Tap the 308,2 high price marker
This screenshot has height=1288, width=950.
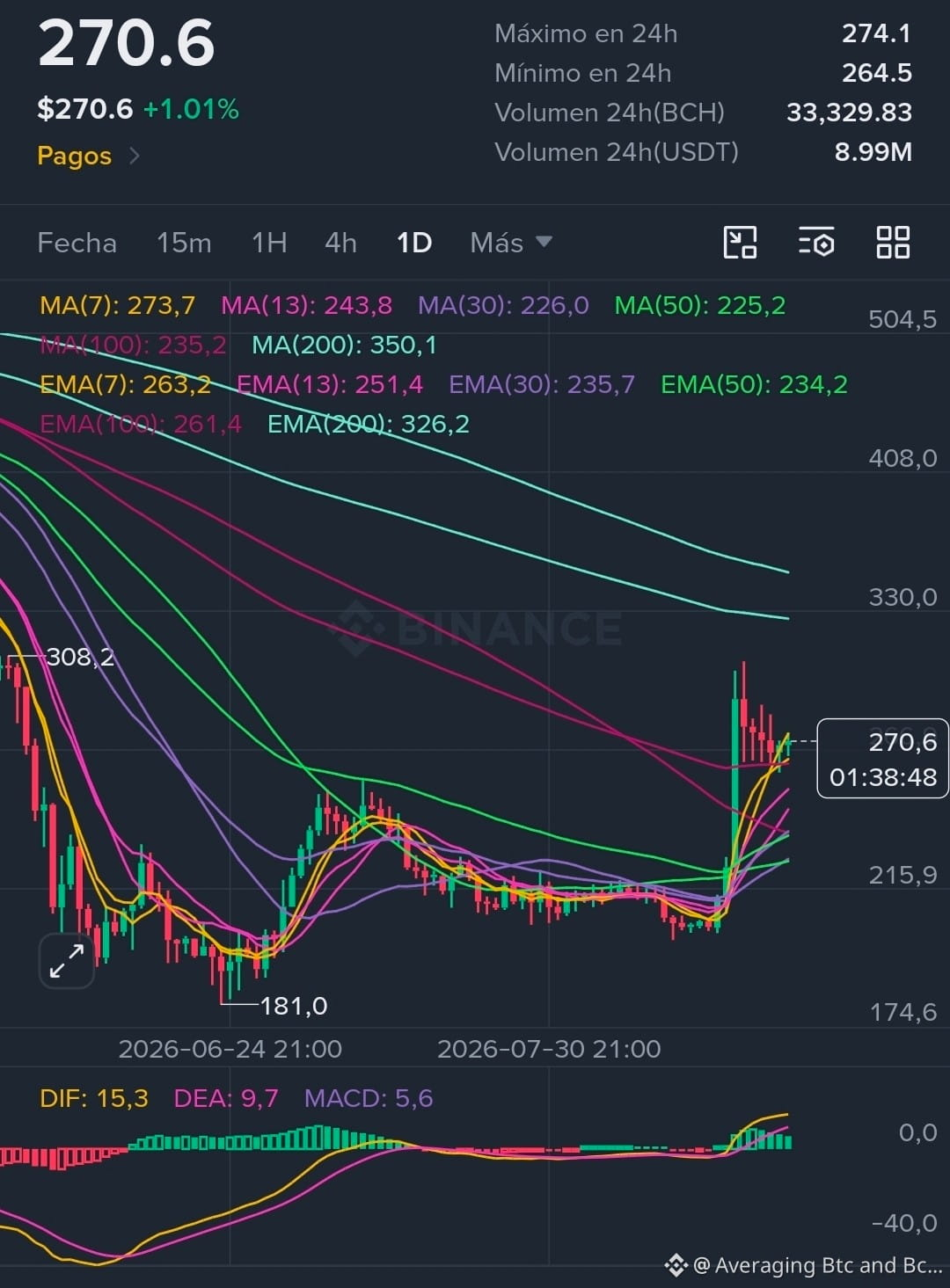[80, 657]
